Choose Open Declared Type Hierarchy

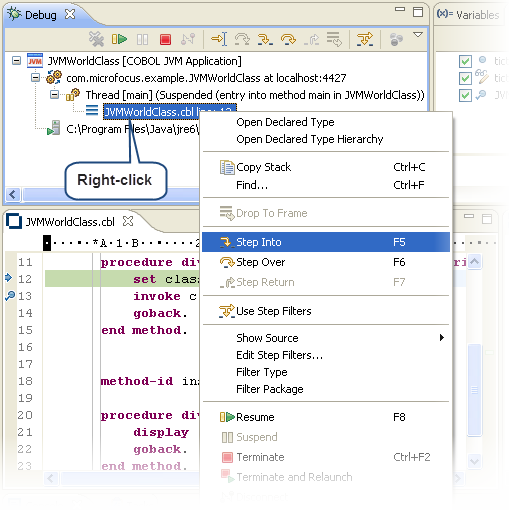(326, 139)
